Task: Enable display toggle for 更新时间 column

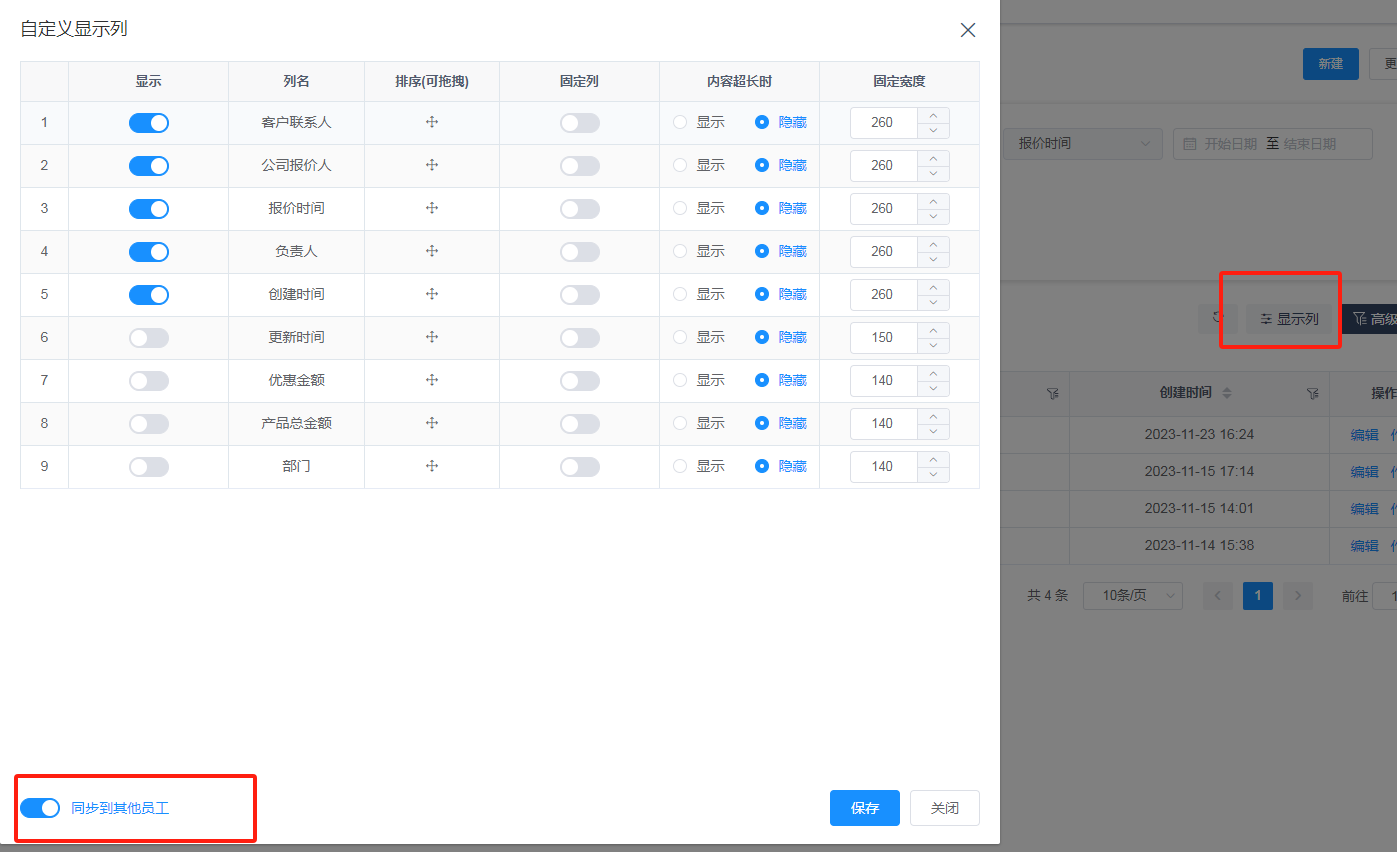Action: (x=149, y=338)
